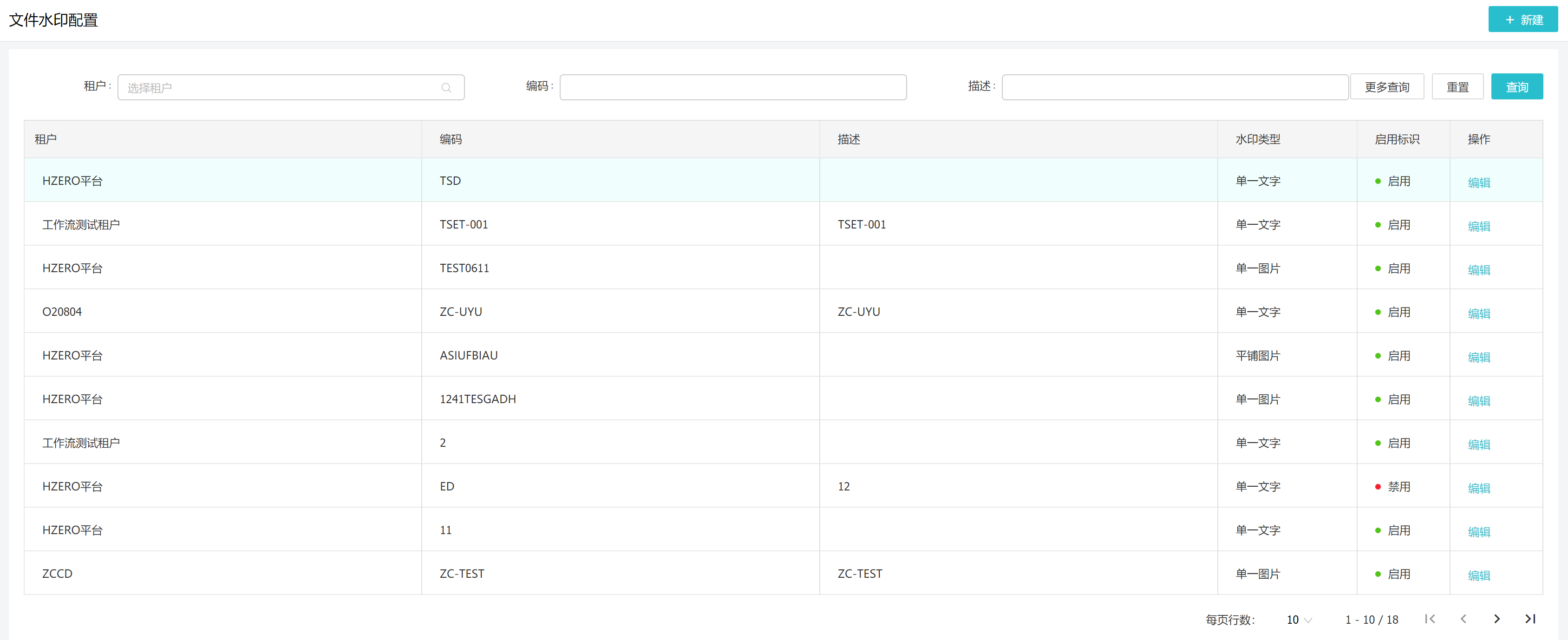Click 工作流测试租户 in TSET-001 row
This screenshot has height=640, width=1568.
pyautogui.click(x=80, y=225)
